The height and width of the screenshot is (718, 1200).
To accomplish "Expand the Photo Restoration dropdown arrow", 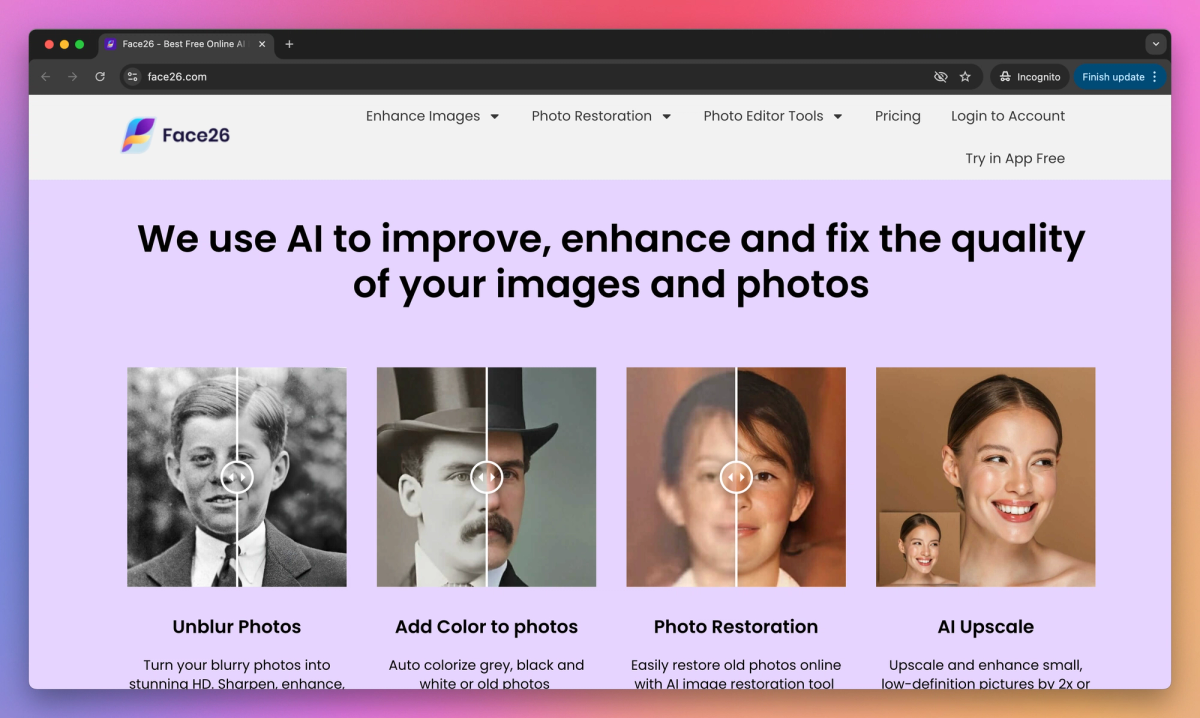I will (666, 117).
